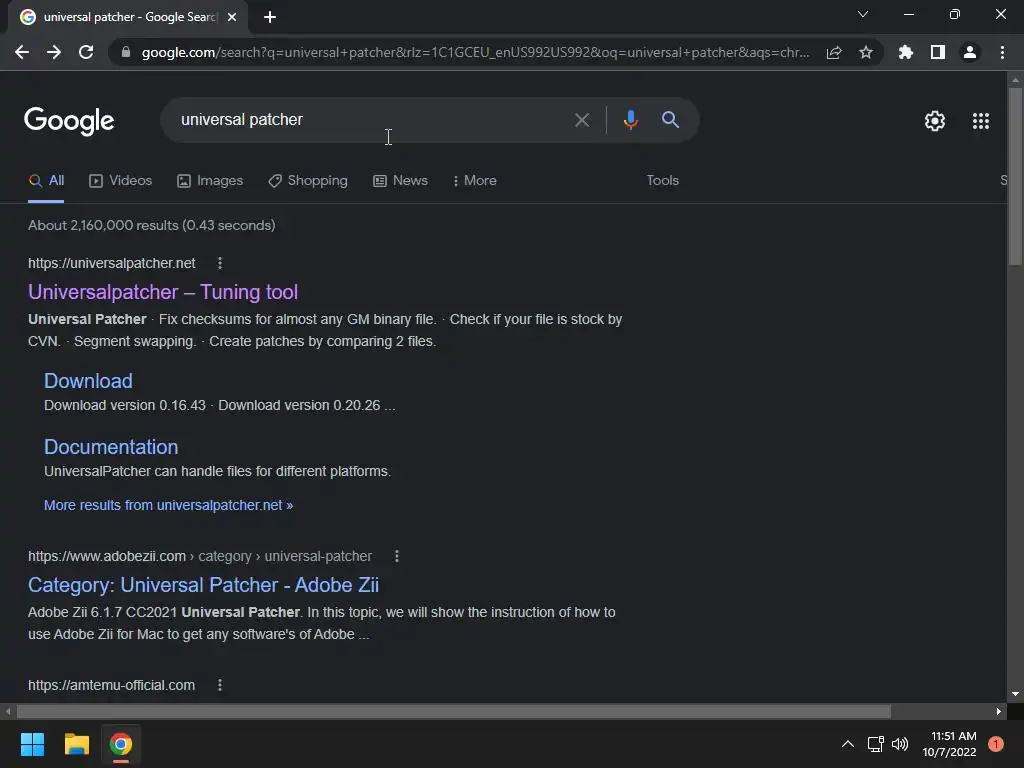Click the horizontal scrollbar thumb
1024x768 pixels.
coord(454,711)
